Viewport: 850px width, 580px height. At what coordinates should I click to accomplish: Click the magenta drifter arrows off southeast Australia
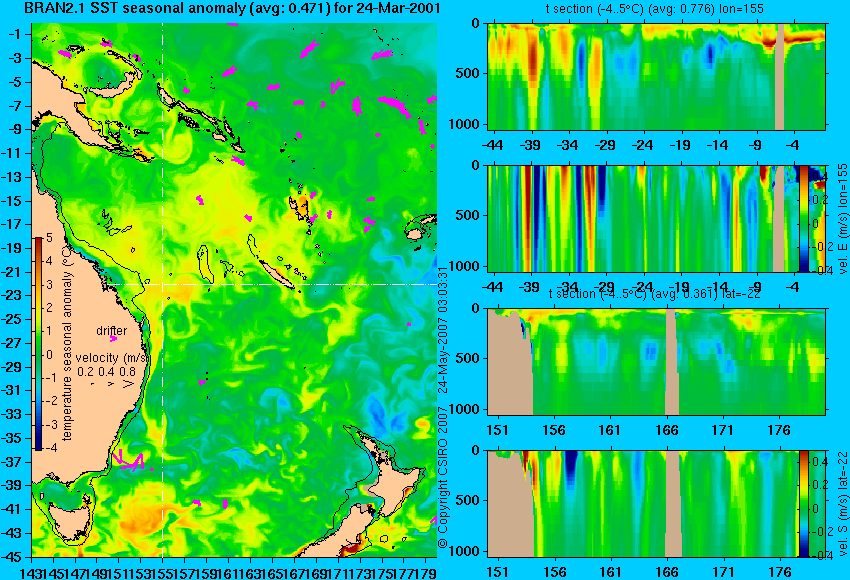(x=128, y=461)
